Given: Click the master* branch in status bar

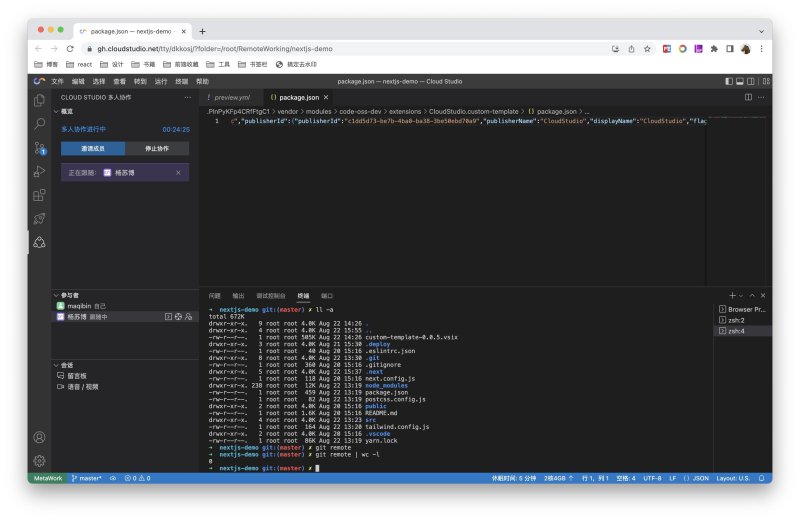Looking at the screenshot, I should 86,478.
